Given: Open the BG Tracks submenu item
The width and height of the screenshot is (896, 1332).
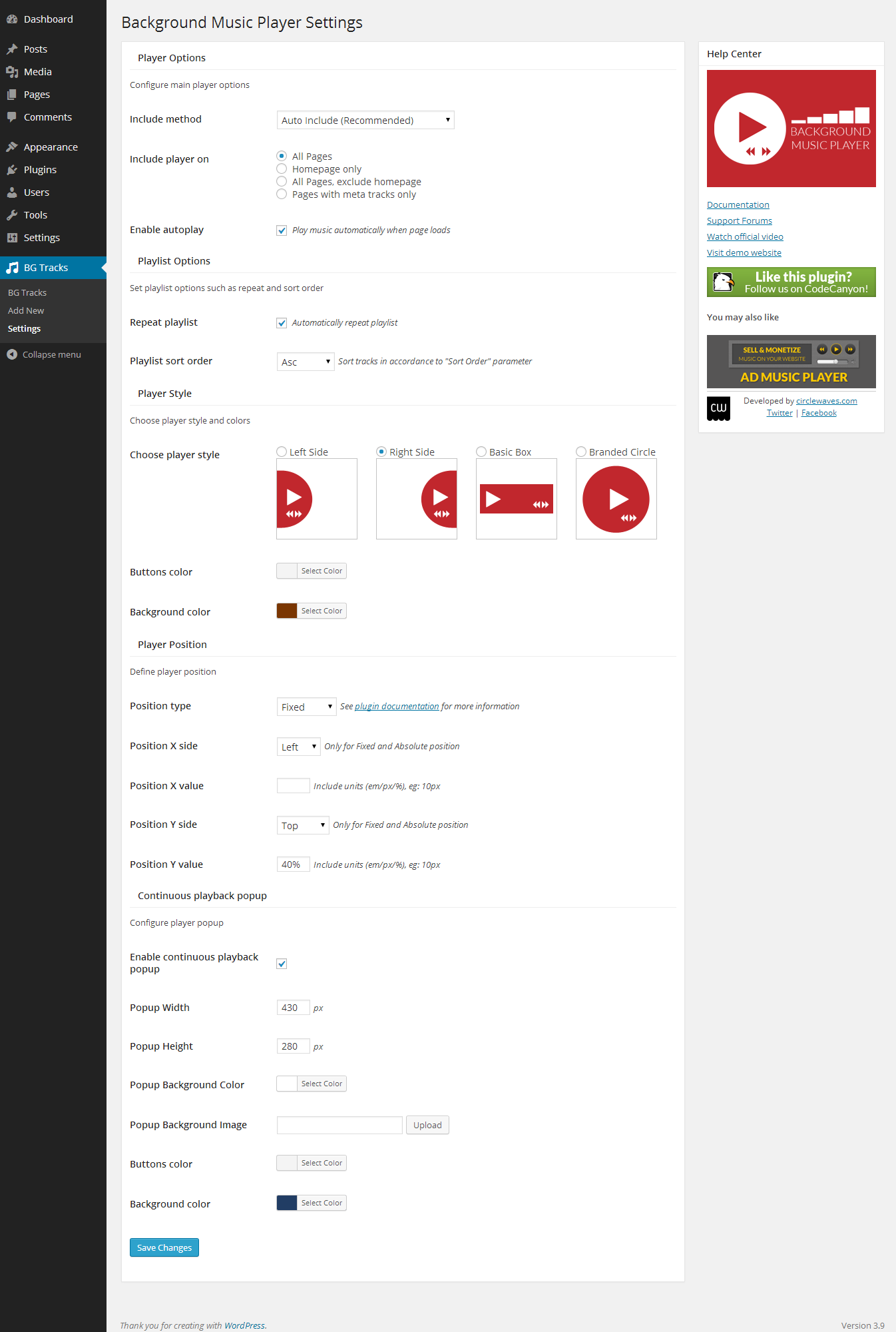Looking at the screenshot, I should 27,293.
